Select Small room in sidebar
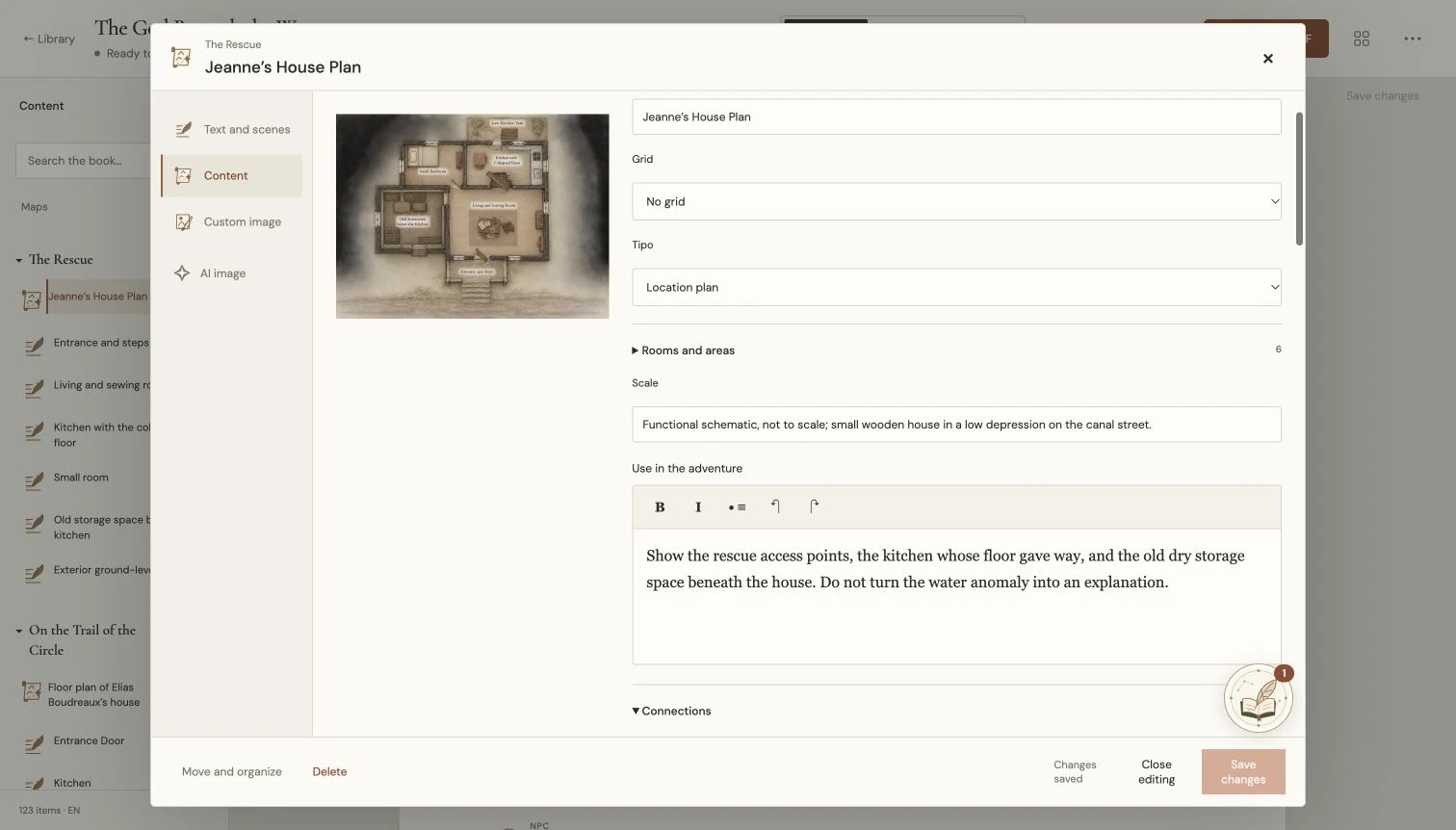The height and width of the screenshot is (830, 1456). pos(81,478)
